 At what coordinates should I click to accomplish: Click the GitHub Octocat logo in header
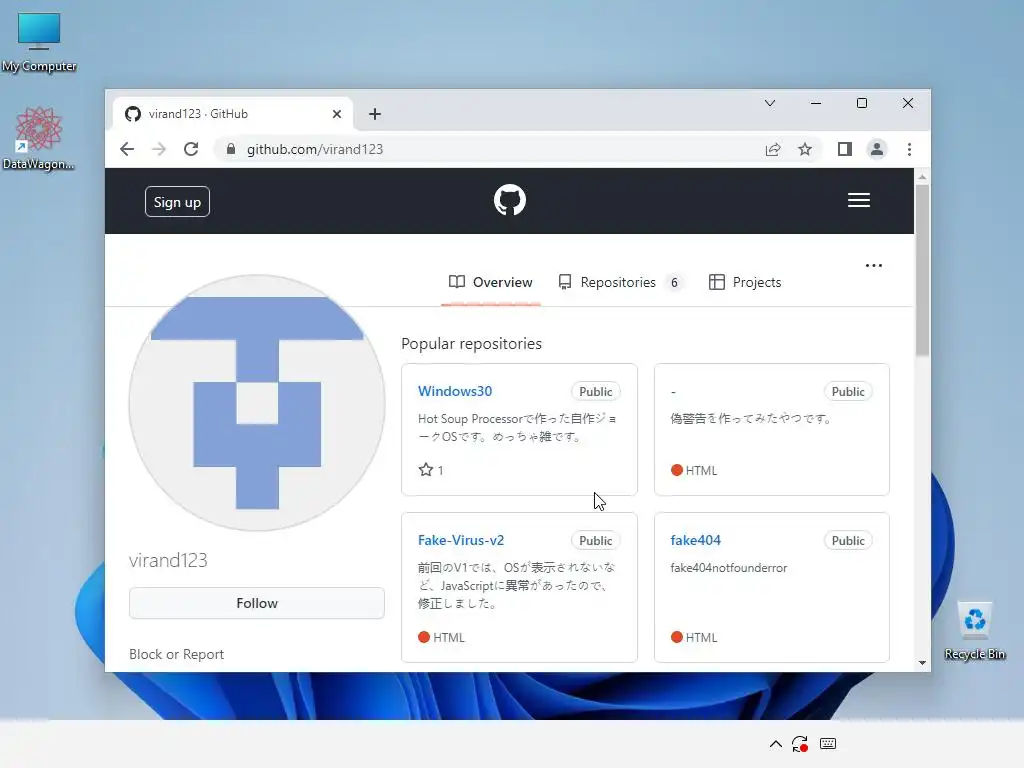(509, 200)
